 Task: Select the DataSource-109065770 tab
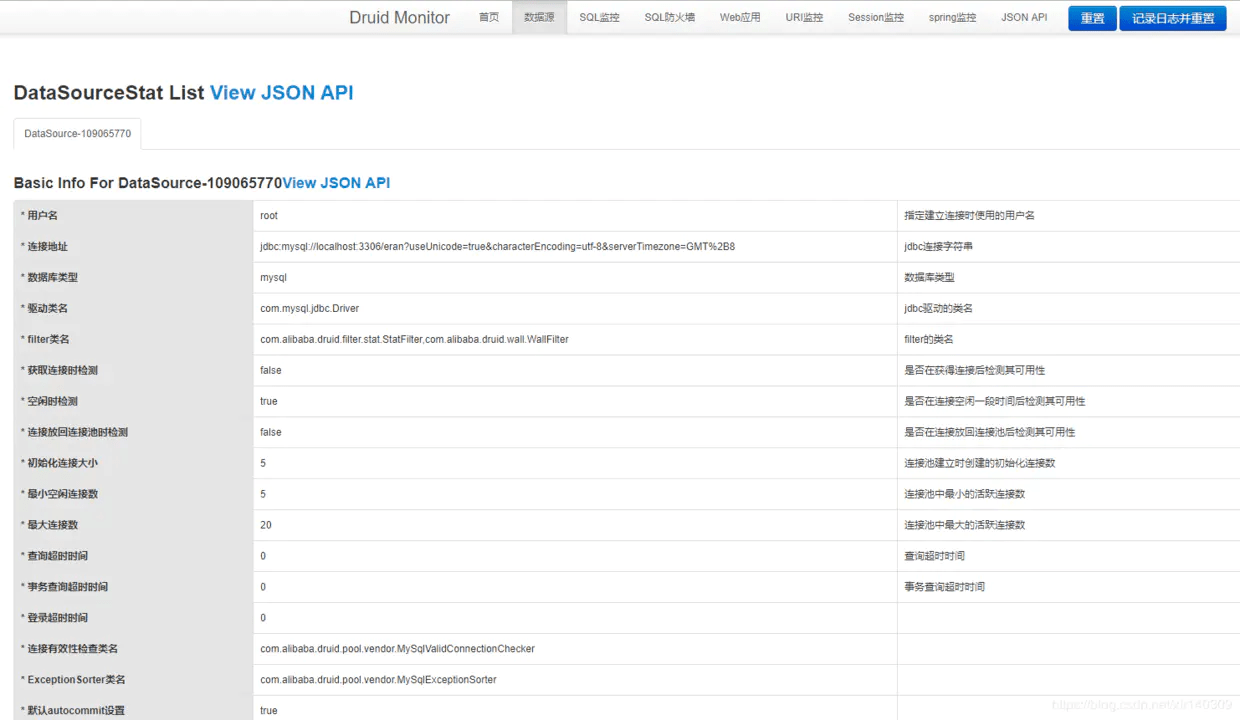(77, 134)
